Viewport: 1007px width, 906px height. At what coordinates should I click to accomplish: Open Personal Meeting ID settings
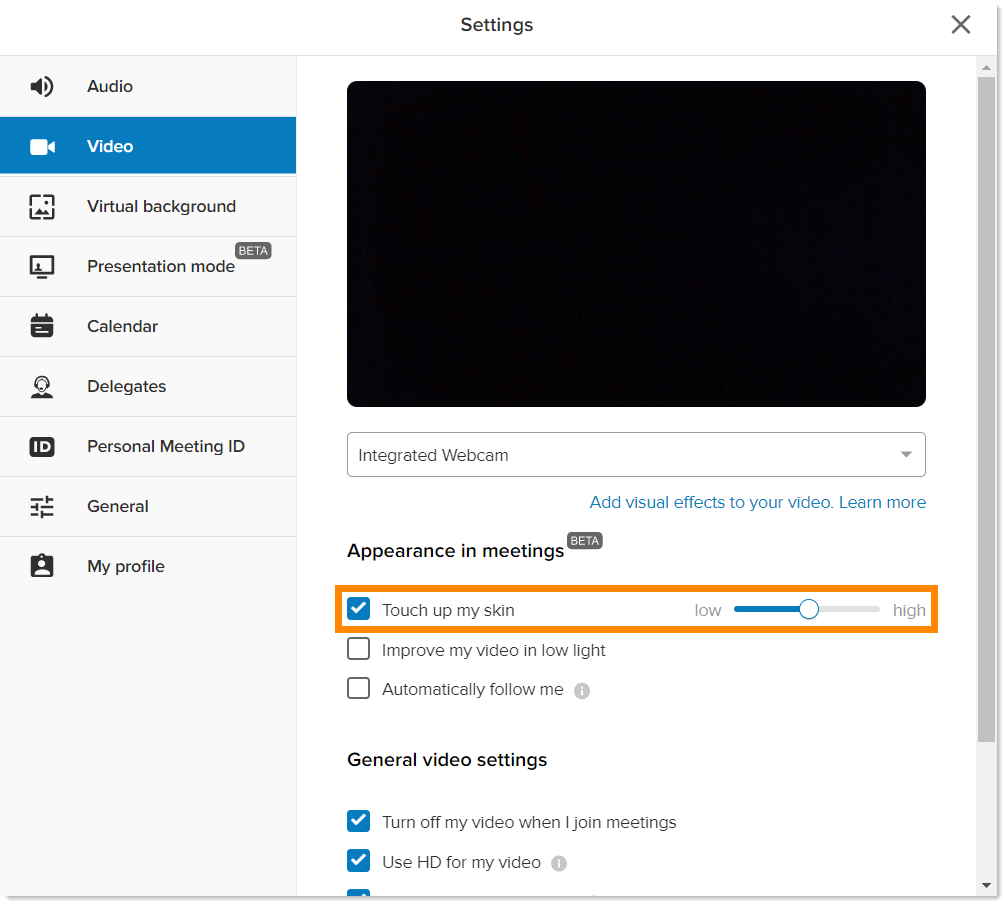pyautogui.click(x=148, y=446)
